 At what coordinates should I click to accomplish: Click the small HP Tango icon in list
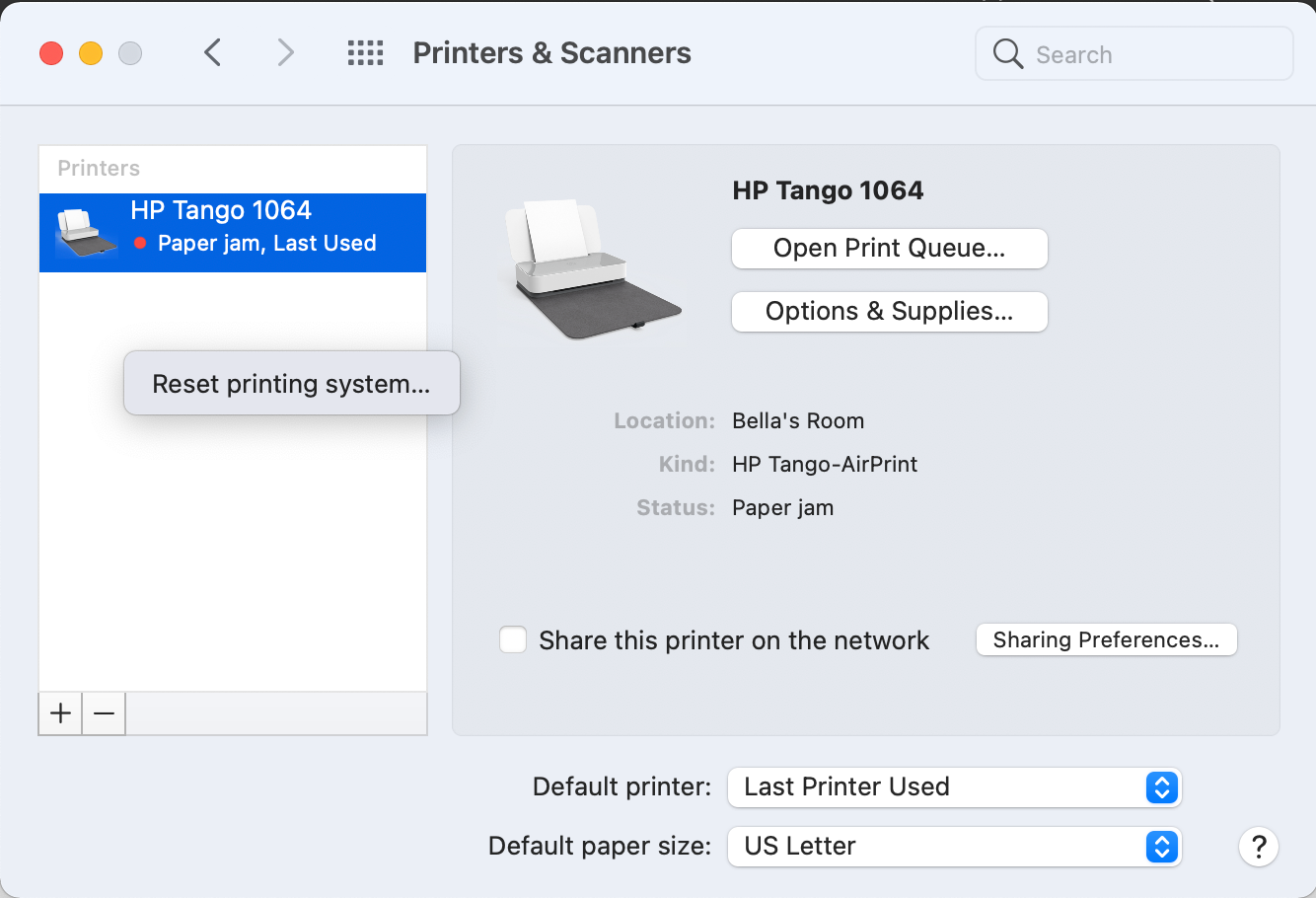87,233
